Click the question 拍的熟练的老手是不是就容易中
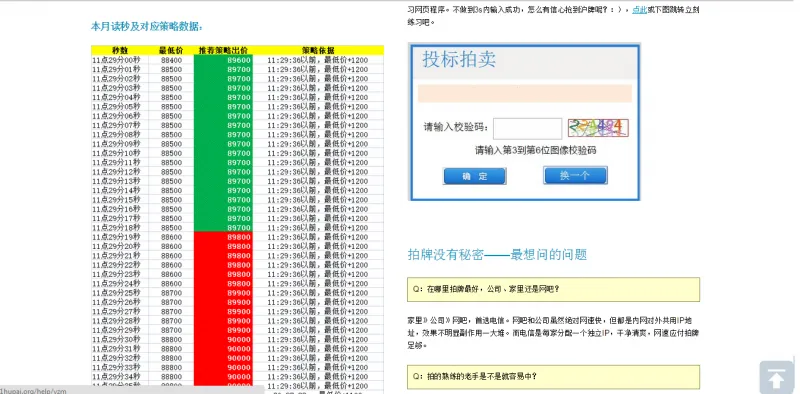This screenshot has height=394, width=800. click(554, 377)
